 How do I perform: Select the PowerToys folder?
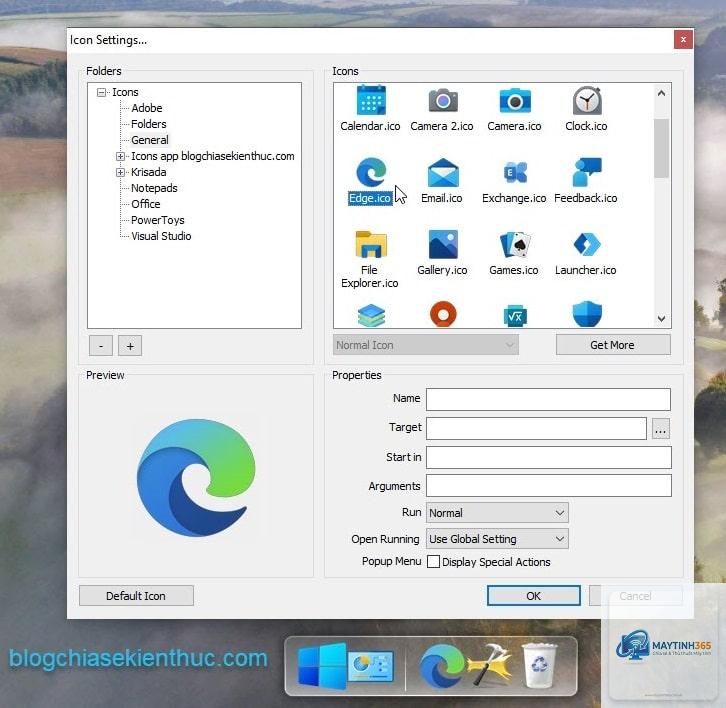[157, 220]
